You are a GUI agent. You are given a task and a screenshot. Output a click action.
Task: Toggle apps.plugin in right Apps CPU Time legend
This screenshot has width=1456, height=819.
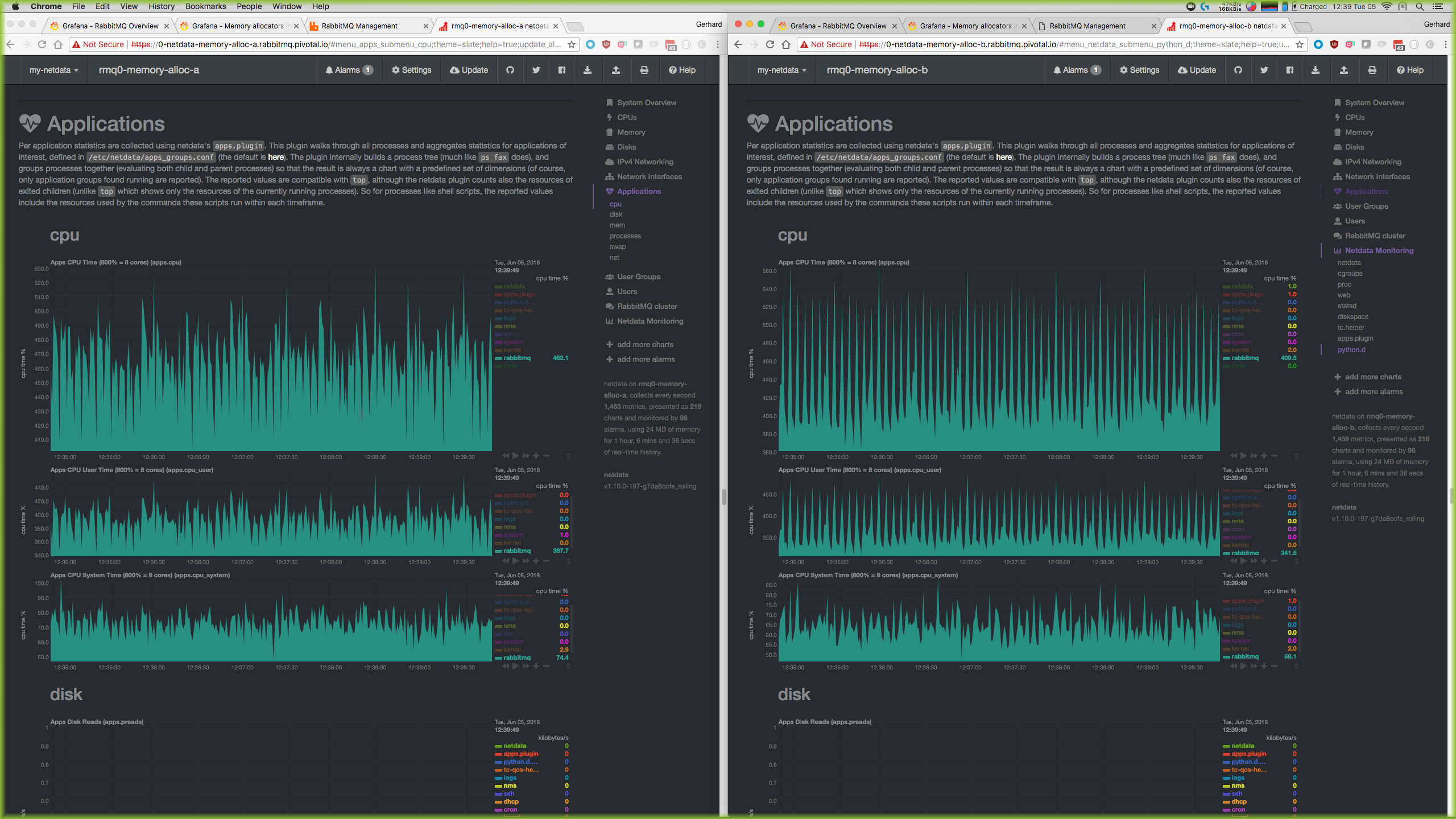(1248, 294)
